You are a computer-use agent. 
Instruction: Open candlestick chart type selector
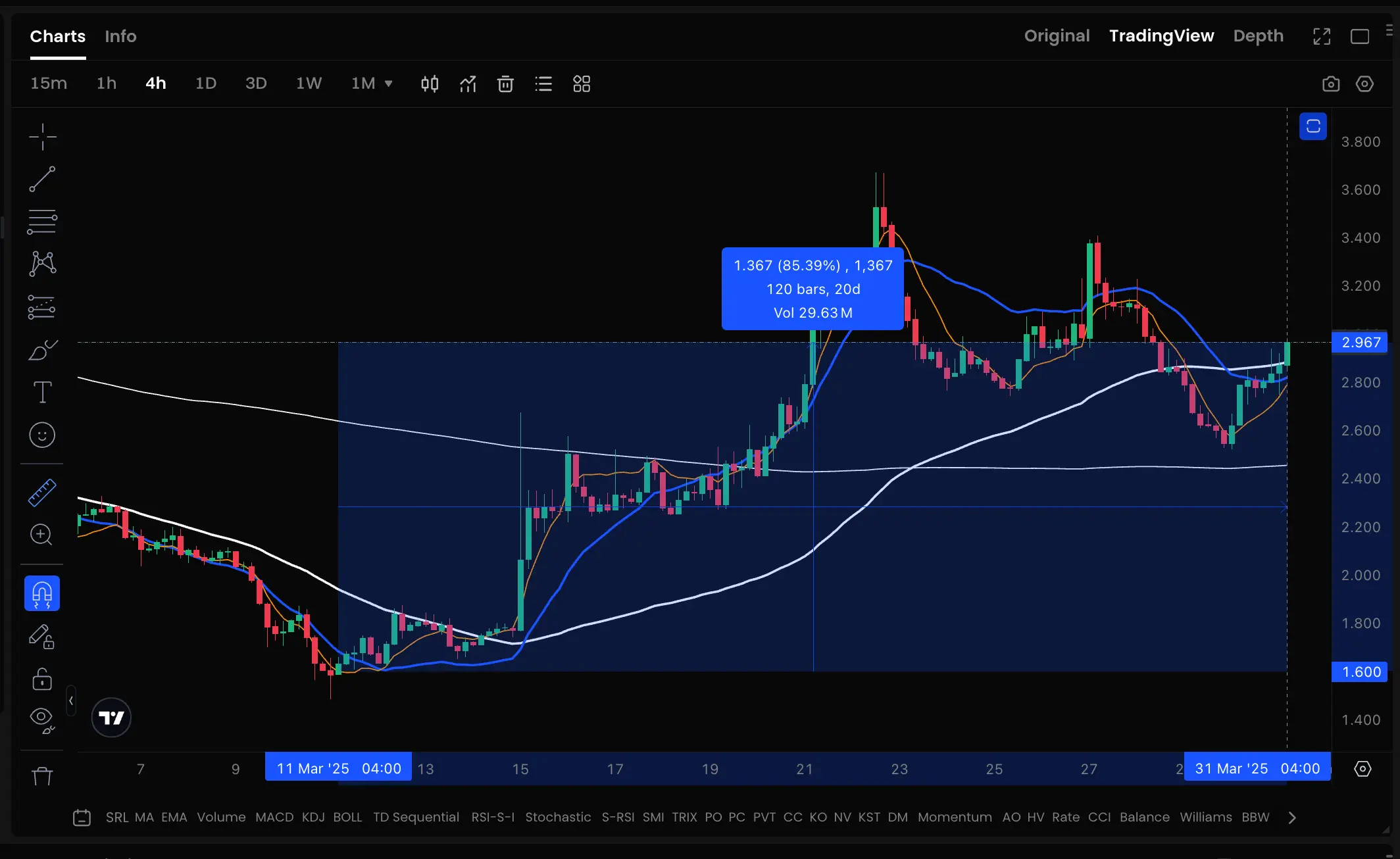pyautogui.click(x=430, y=84)
